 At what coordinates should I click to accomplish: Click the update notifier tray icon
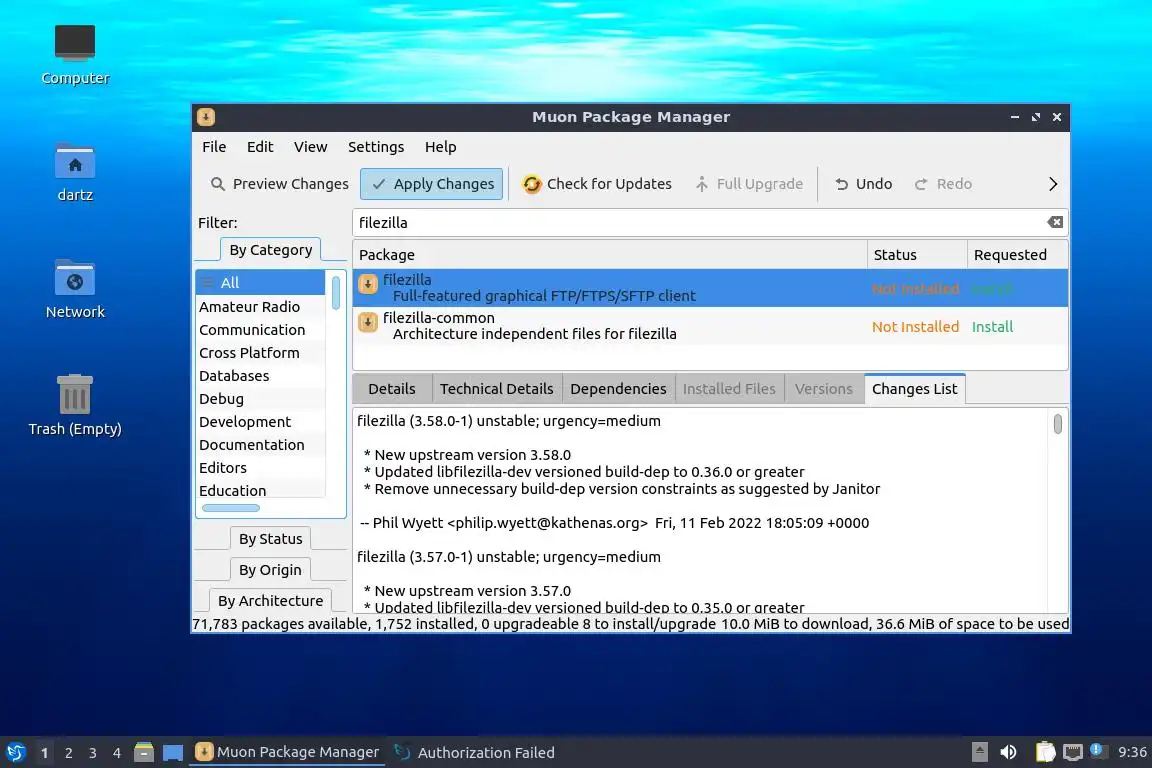1096,751
